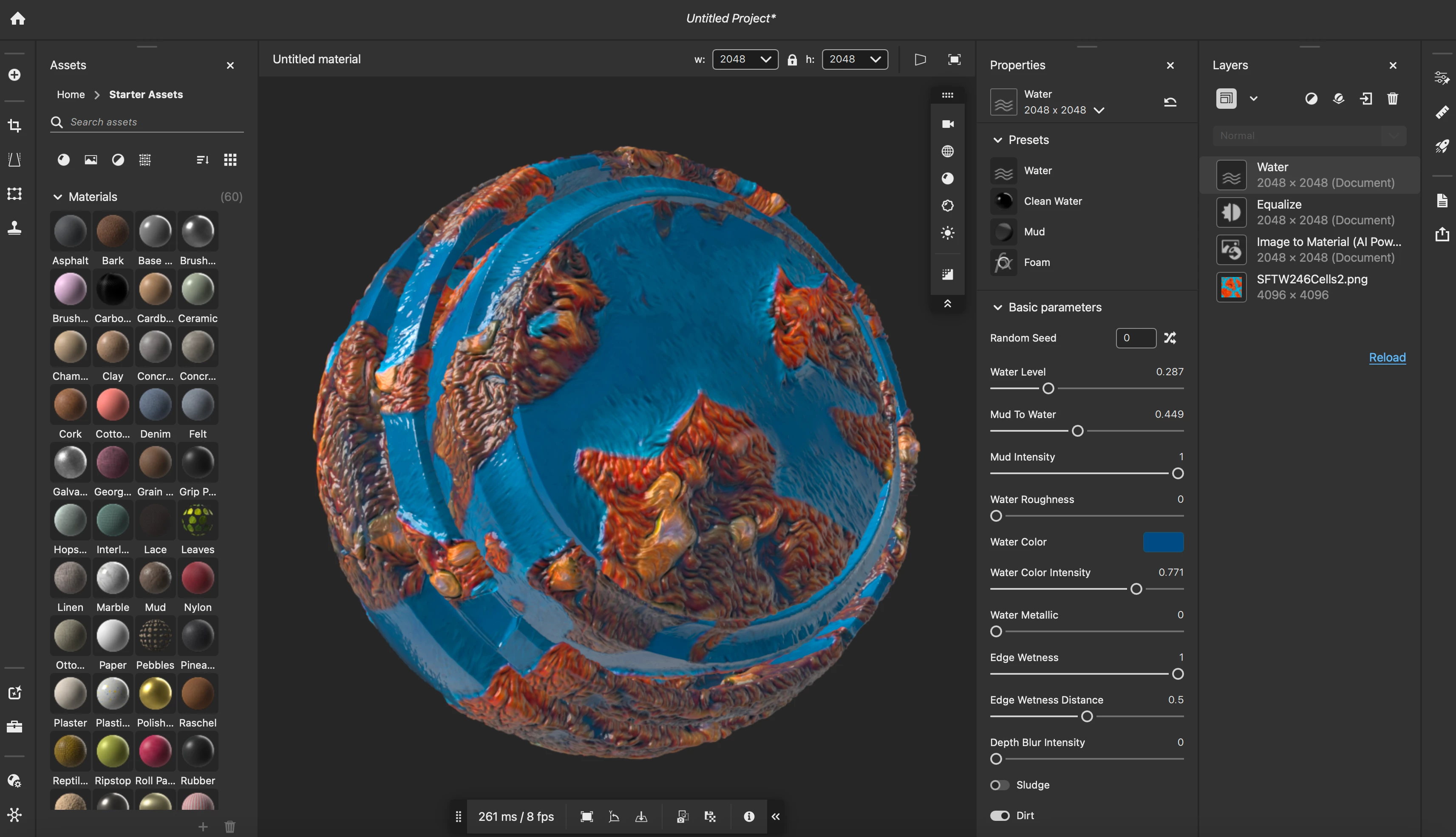Collapse the Materials category
1456x837 pixels.
(x=57, y=197)
